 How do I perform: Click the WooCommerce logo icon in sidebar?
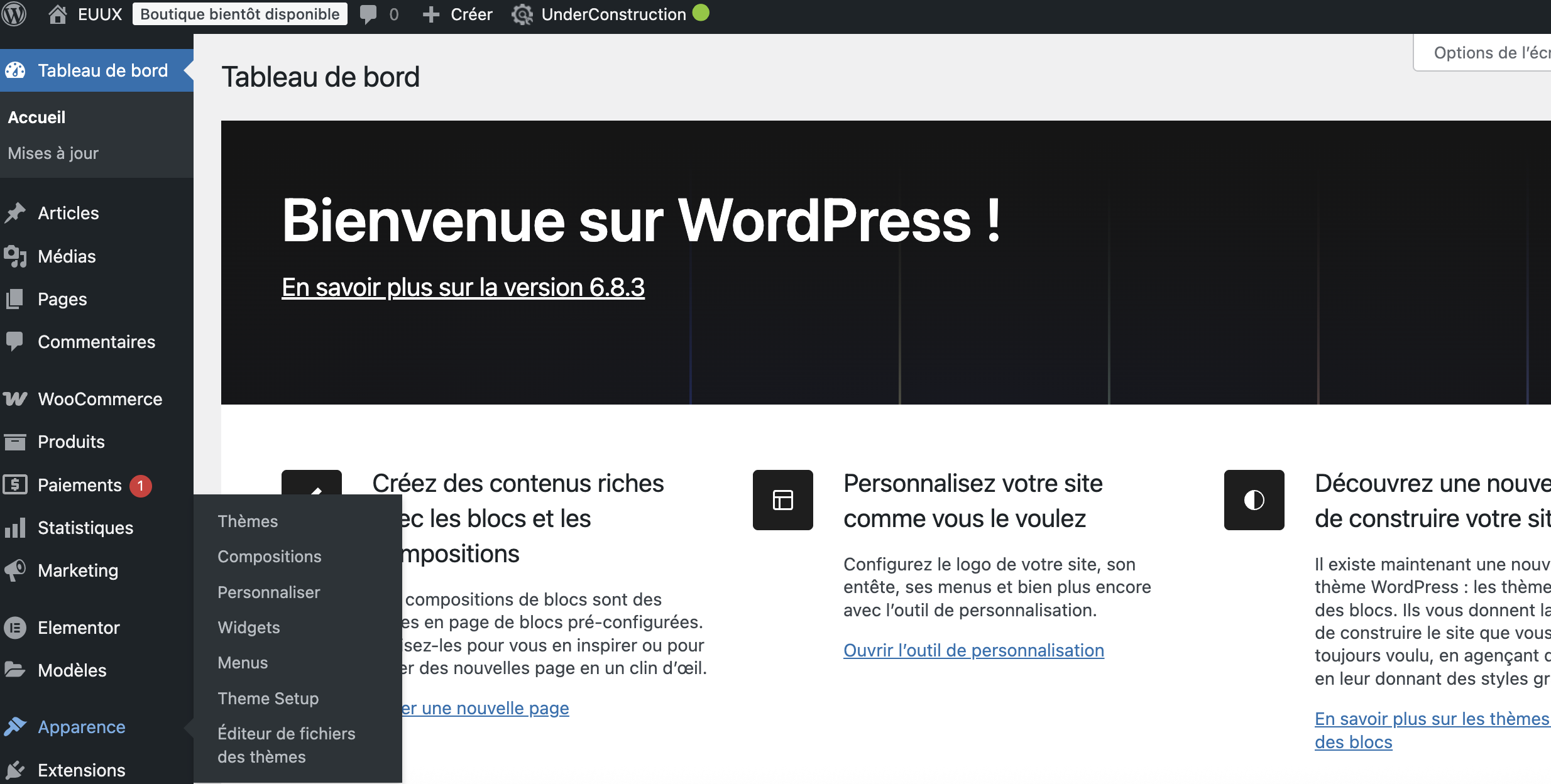pos(15,399)
